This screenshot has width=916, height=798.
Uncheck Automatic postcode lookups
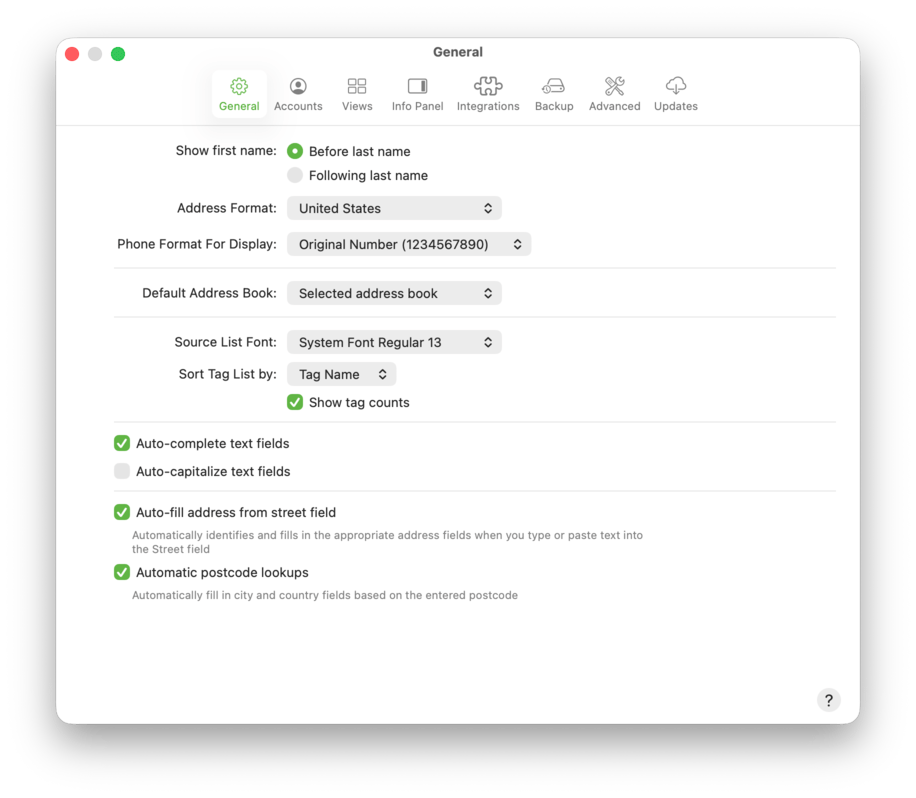pyautogui.click(x=122, y=572)
